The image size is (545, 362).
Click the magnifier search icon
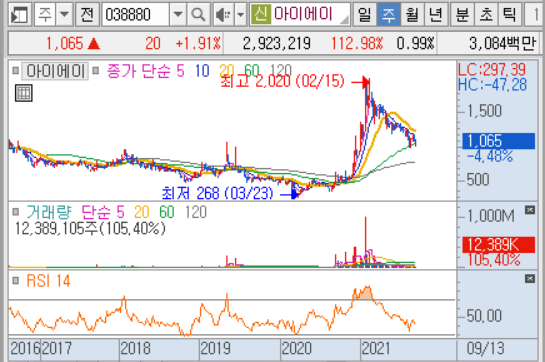[198, 15]
